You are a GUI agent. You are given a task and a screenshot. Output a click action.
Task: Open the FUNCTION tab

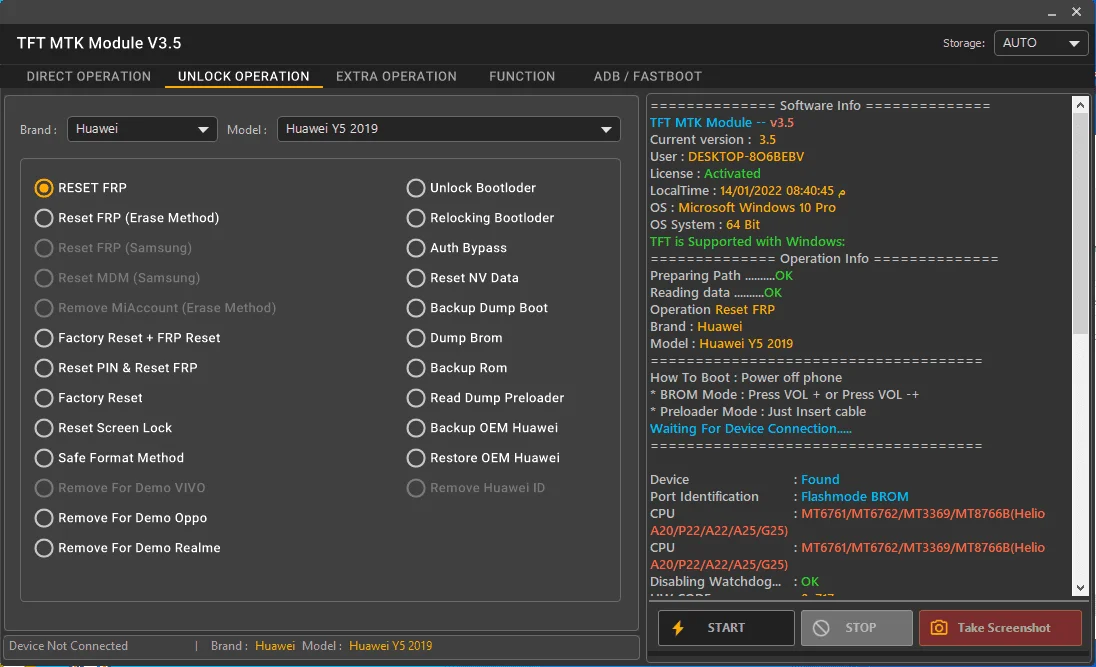coord(522,77)
